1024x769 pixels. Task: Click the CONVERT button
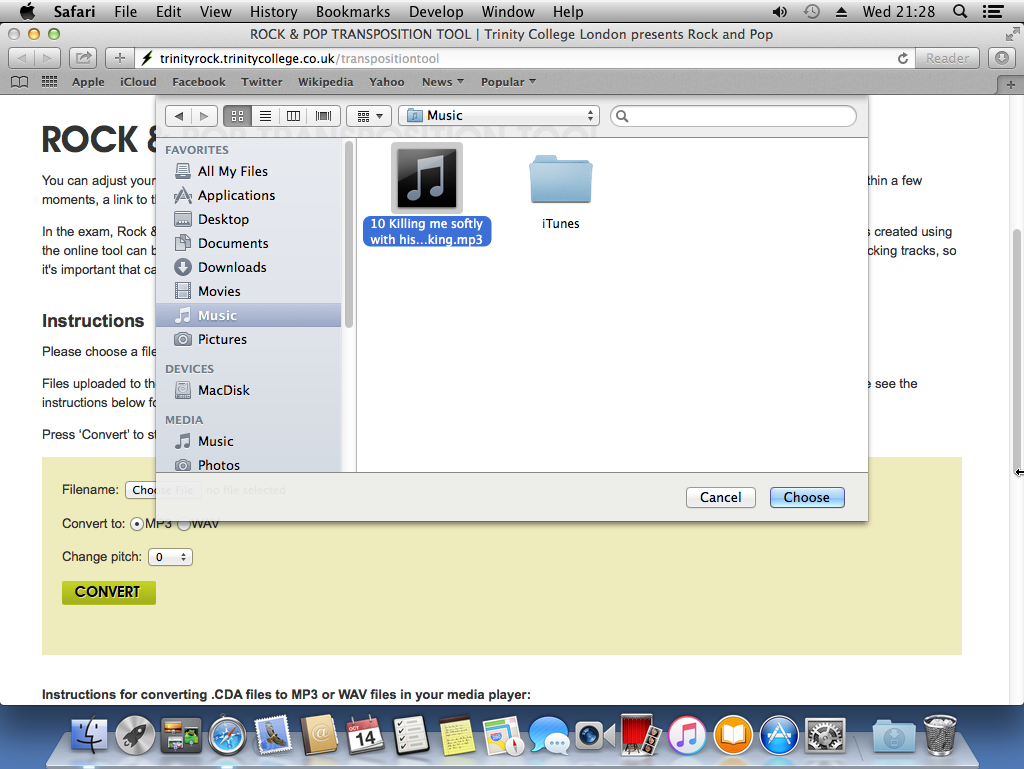coord(109,592)
